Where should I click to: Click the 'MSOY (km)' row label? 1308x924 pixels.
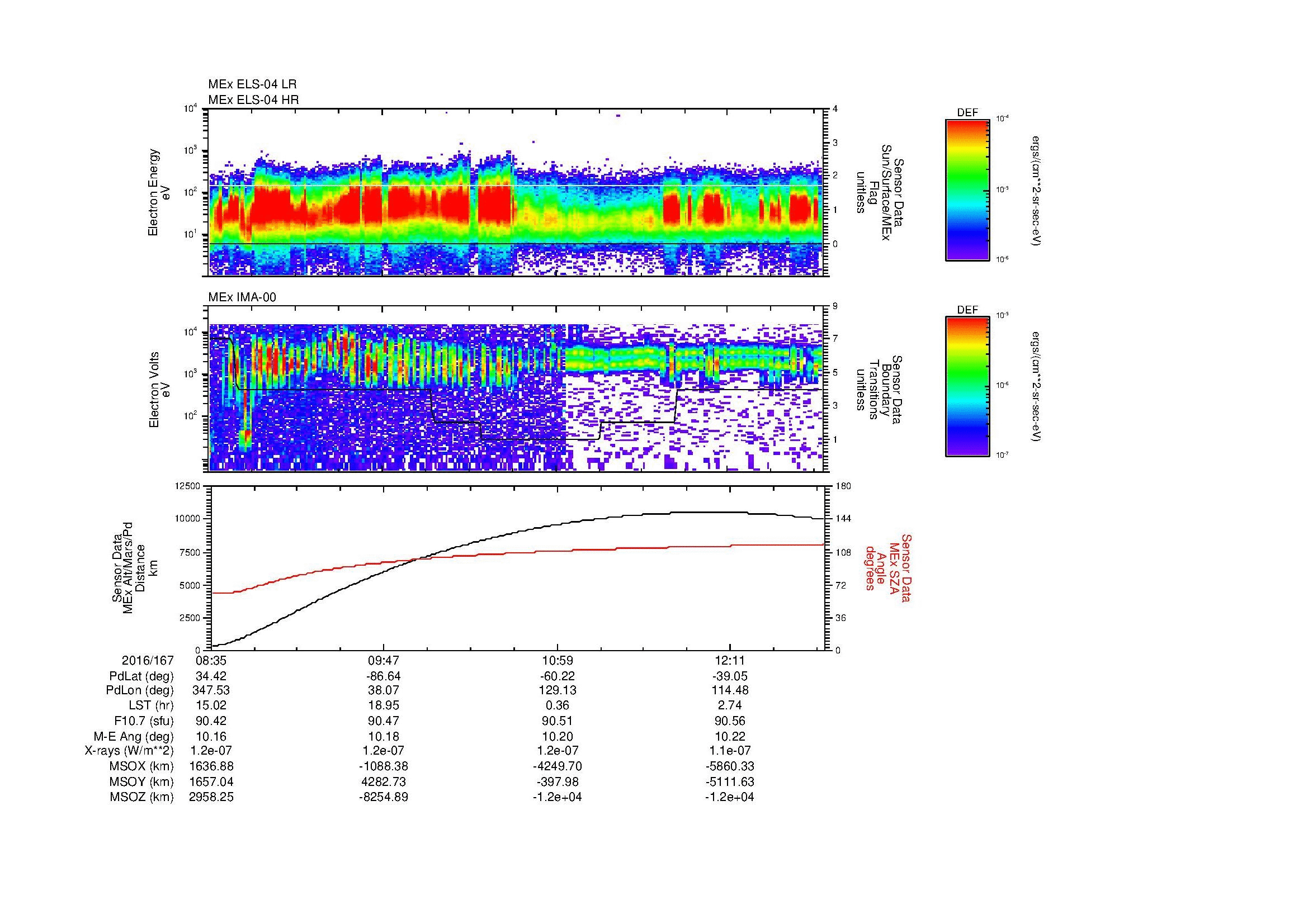[x=142, y=781]
